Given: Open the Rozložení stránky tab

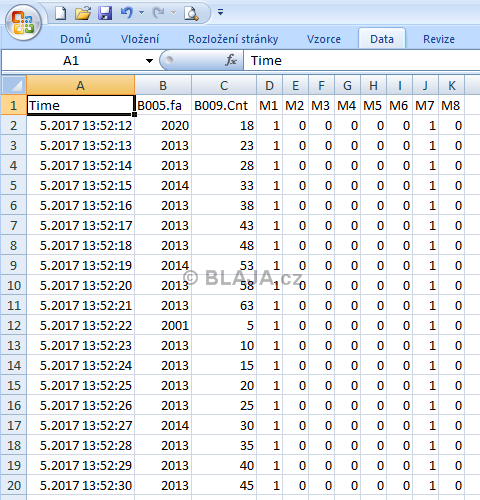Looking at the screenshot, I should (233, 39).
